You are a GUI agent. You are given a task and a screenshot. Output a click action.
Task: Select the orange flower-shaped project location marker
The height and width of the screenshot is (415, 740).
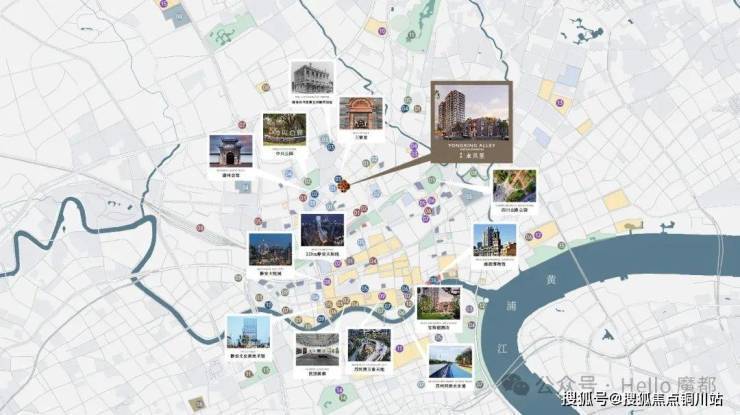pyautogui.click(x=346, y=186)
